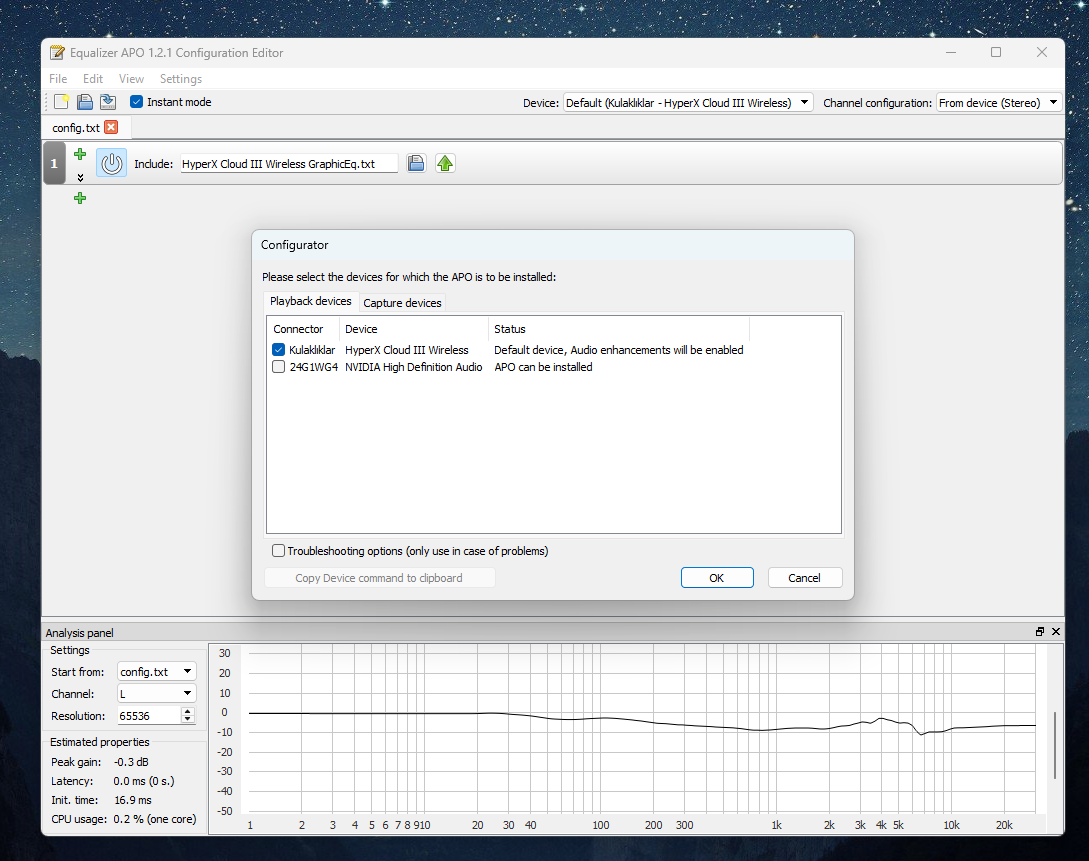Click the Open file toolbar icon
Image resolution: width=1089 pixels, height=861 pixels.
pos(85,102)
